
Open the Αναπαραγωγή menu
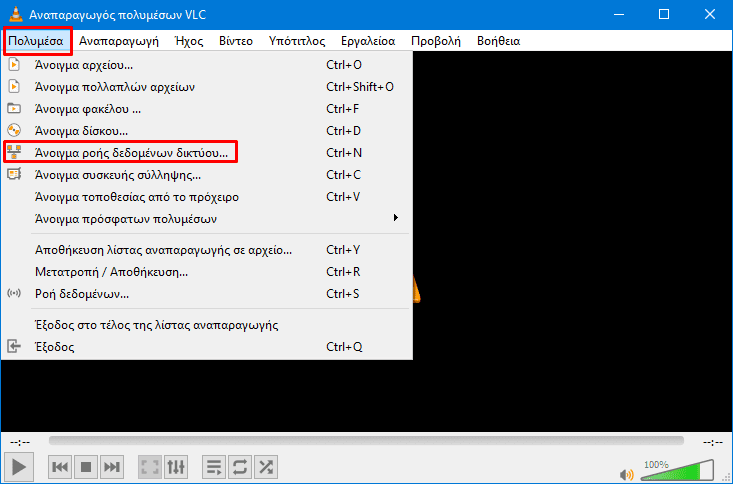coord(119,41)
